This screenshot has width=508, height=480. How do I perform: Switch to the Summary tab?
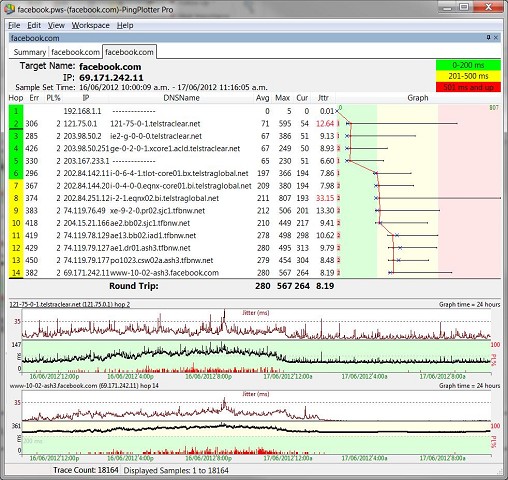click(30, 52)
